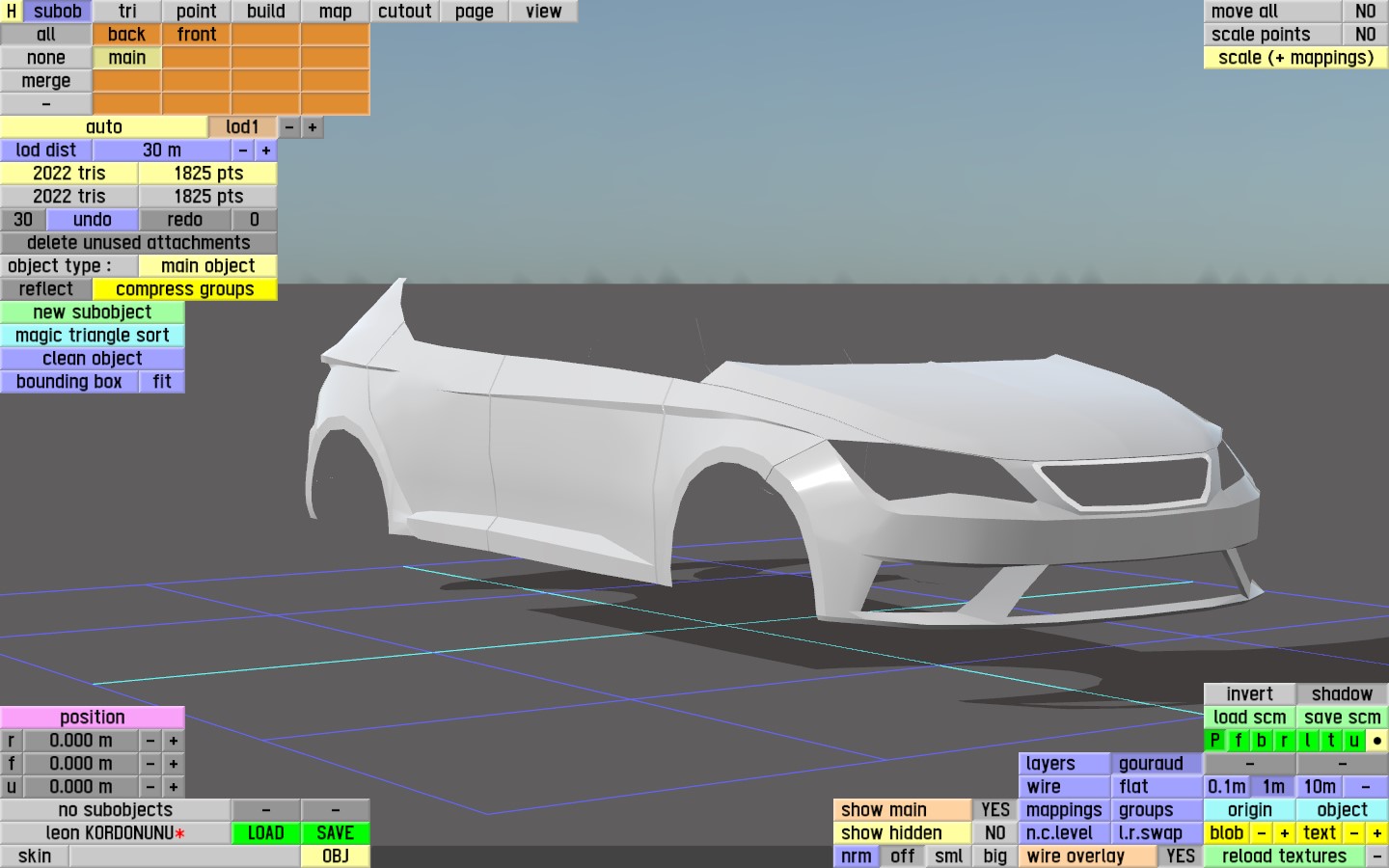1389x868 pixels.
Task: Decrease text size with minus button
Action: 1354,833
